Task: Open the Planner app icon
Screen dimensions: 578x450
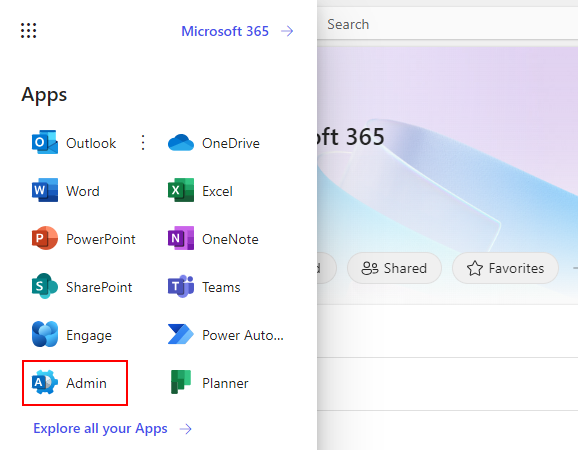Action: (181, 382)
